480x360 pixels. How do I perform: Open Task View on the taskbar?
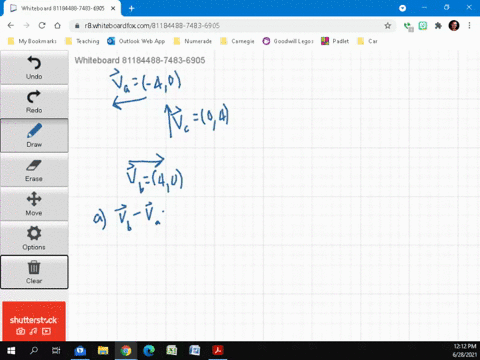pyautogui.click(x=56, y=351)
